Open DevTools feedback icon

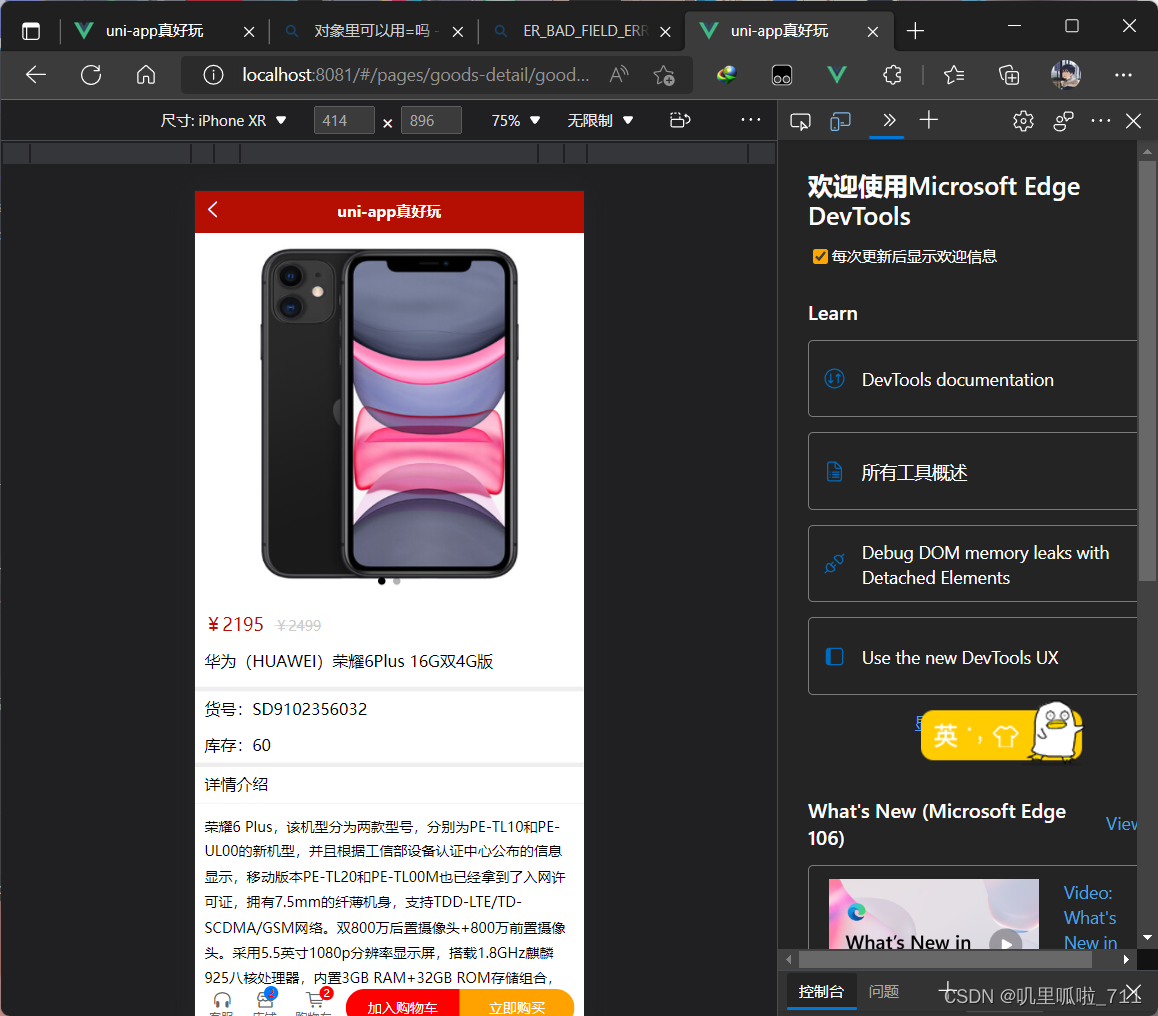pos(1063,121)
